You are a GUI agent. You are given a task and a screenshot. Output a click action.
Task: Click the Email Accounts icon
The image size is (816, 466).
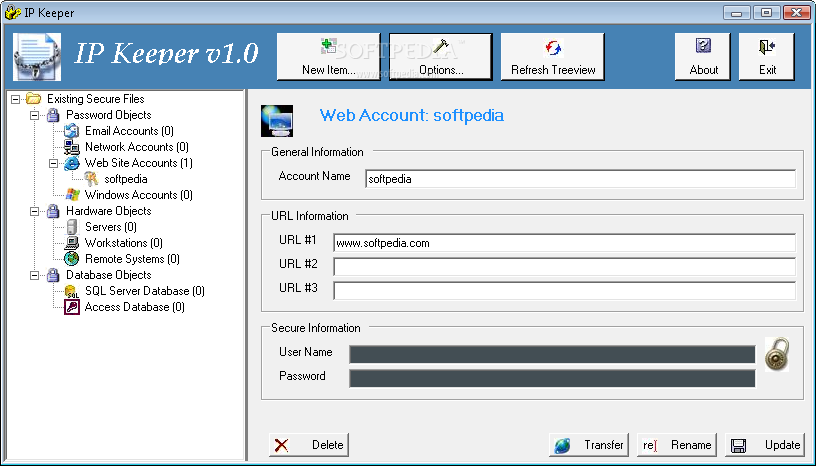(71, 131)
